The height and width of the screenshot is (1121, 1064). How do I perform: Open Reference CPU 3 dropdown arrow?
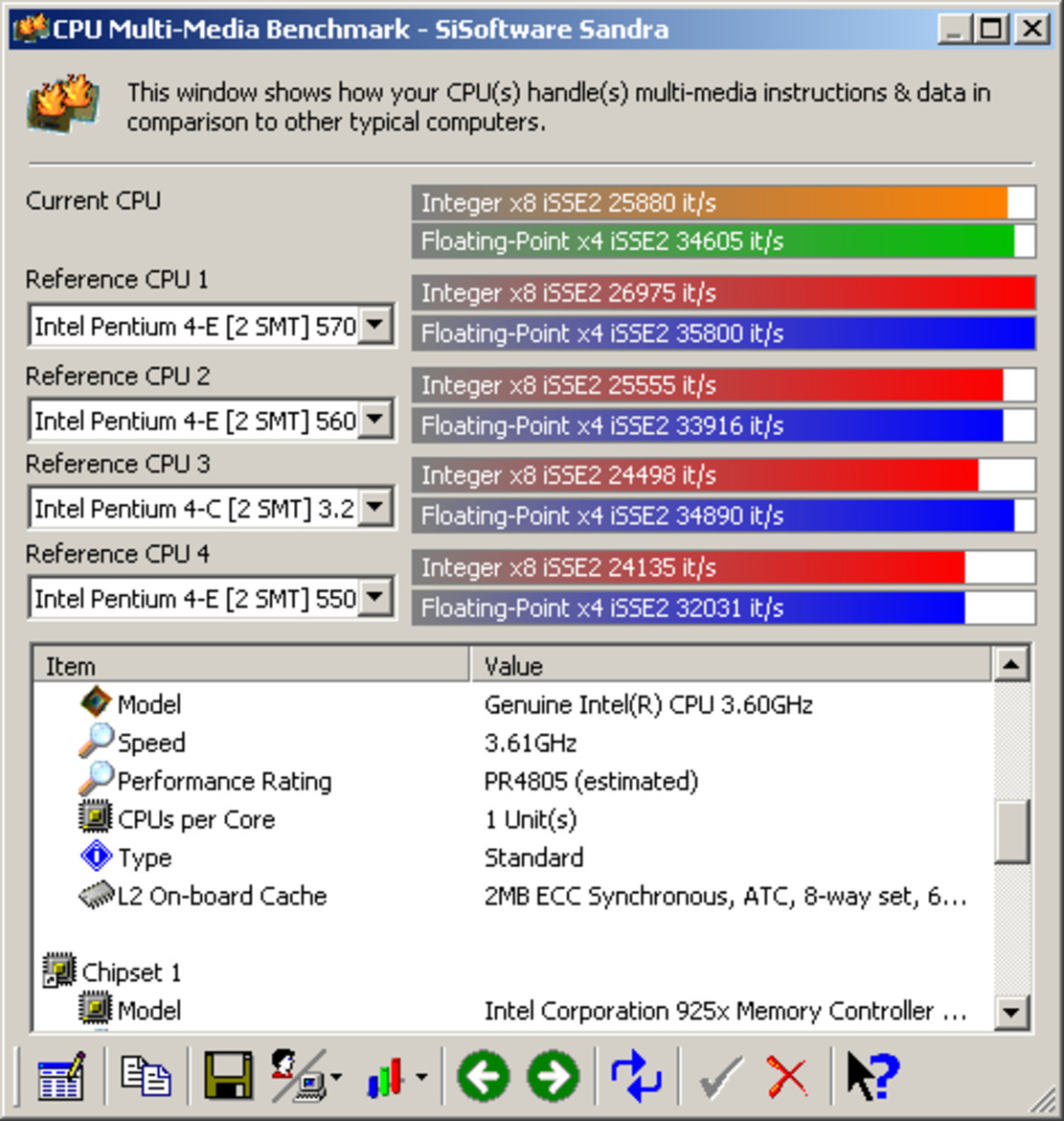(x=374, y=508)
